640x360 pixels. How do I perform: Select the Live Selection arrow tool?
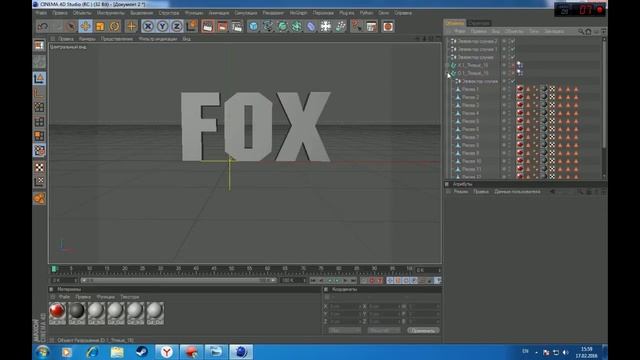[71, 27]
